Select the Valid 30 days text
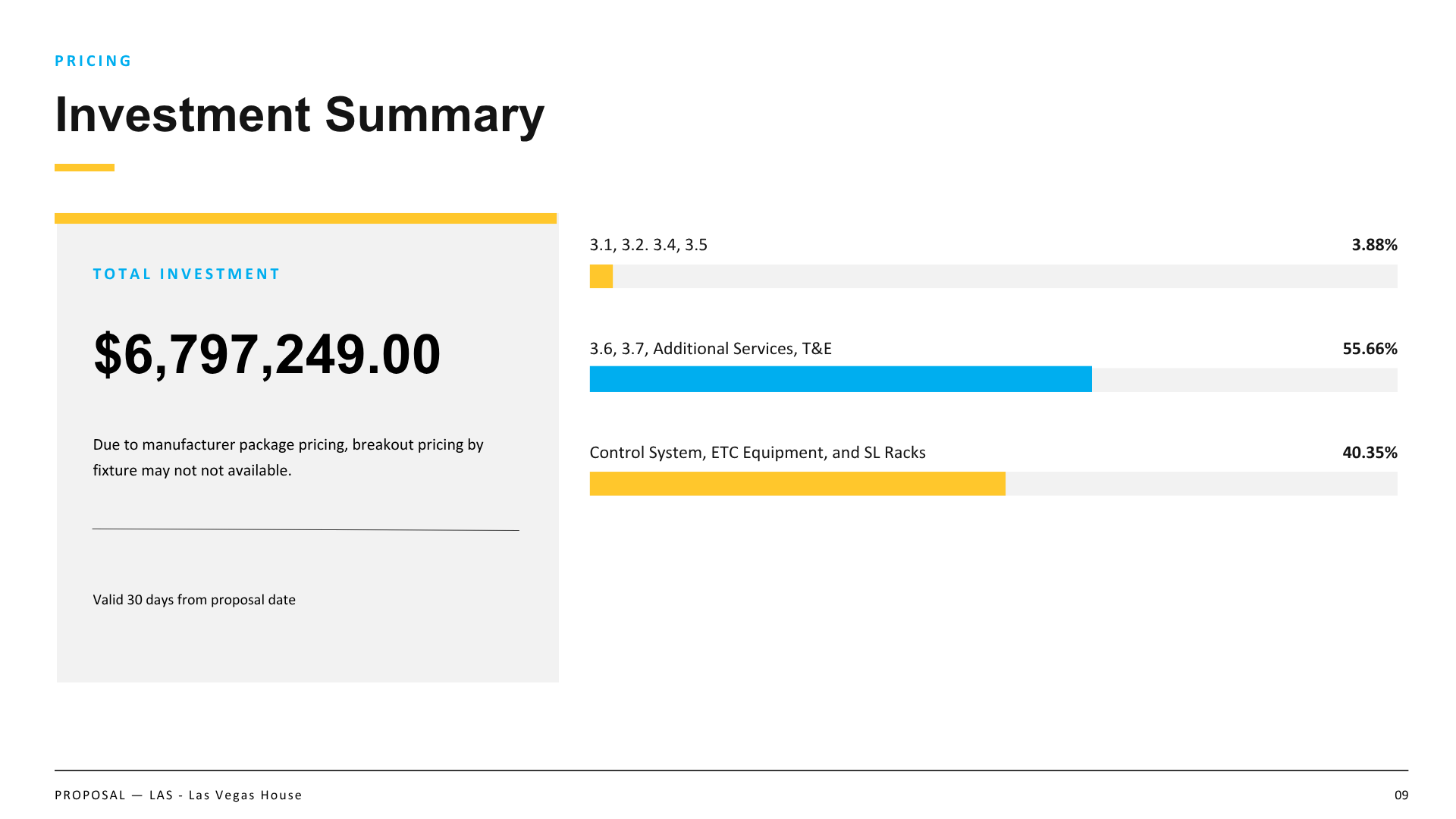1456x819 pixels. [x=194, y=600]
